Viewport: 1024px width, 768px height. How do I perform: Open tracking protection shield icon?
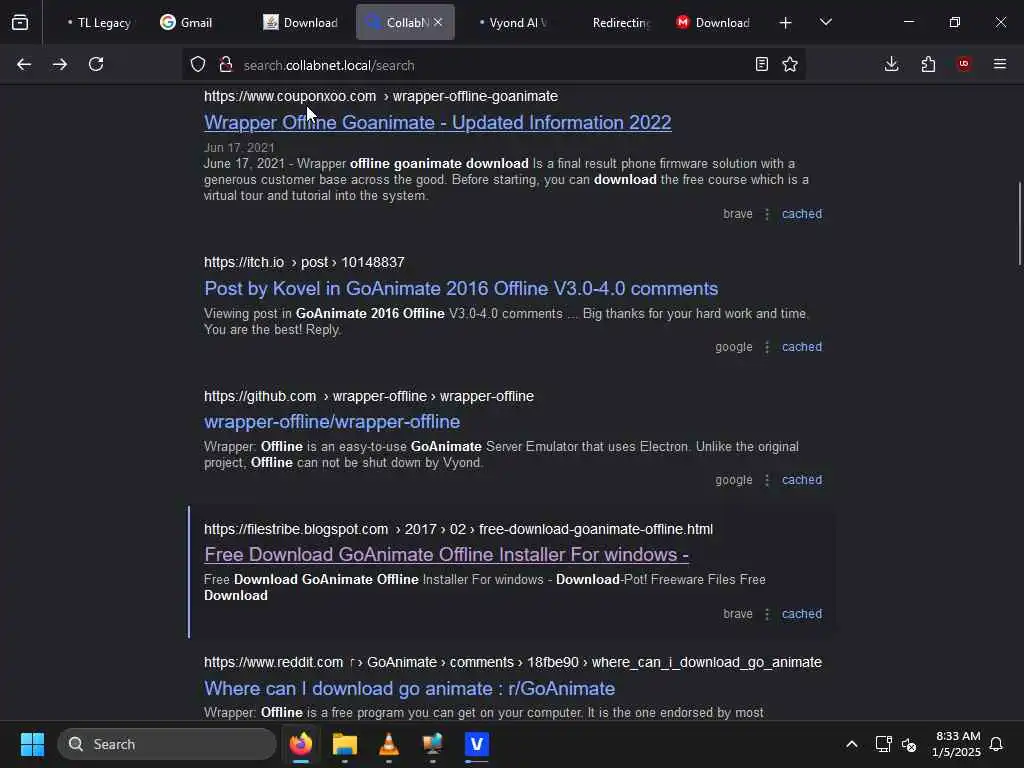tap(198, 65)
